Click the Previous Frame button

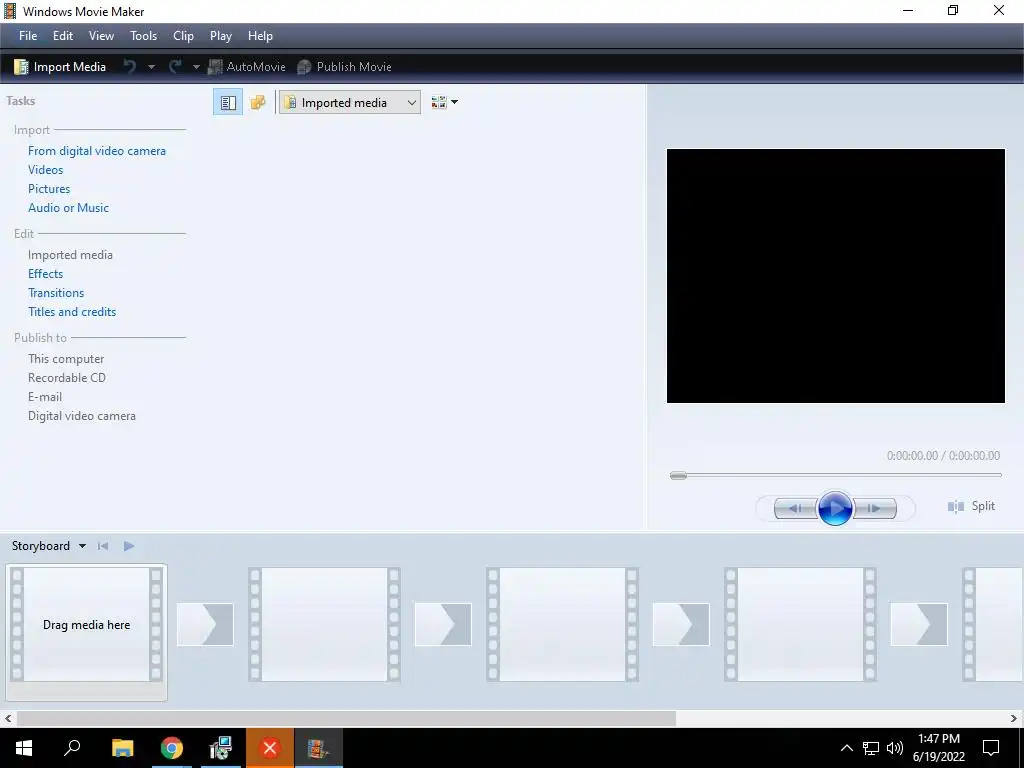click(x=796, y=508)
